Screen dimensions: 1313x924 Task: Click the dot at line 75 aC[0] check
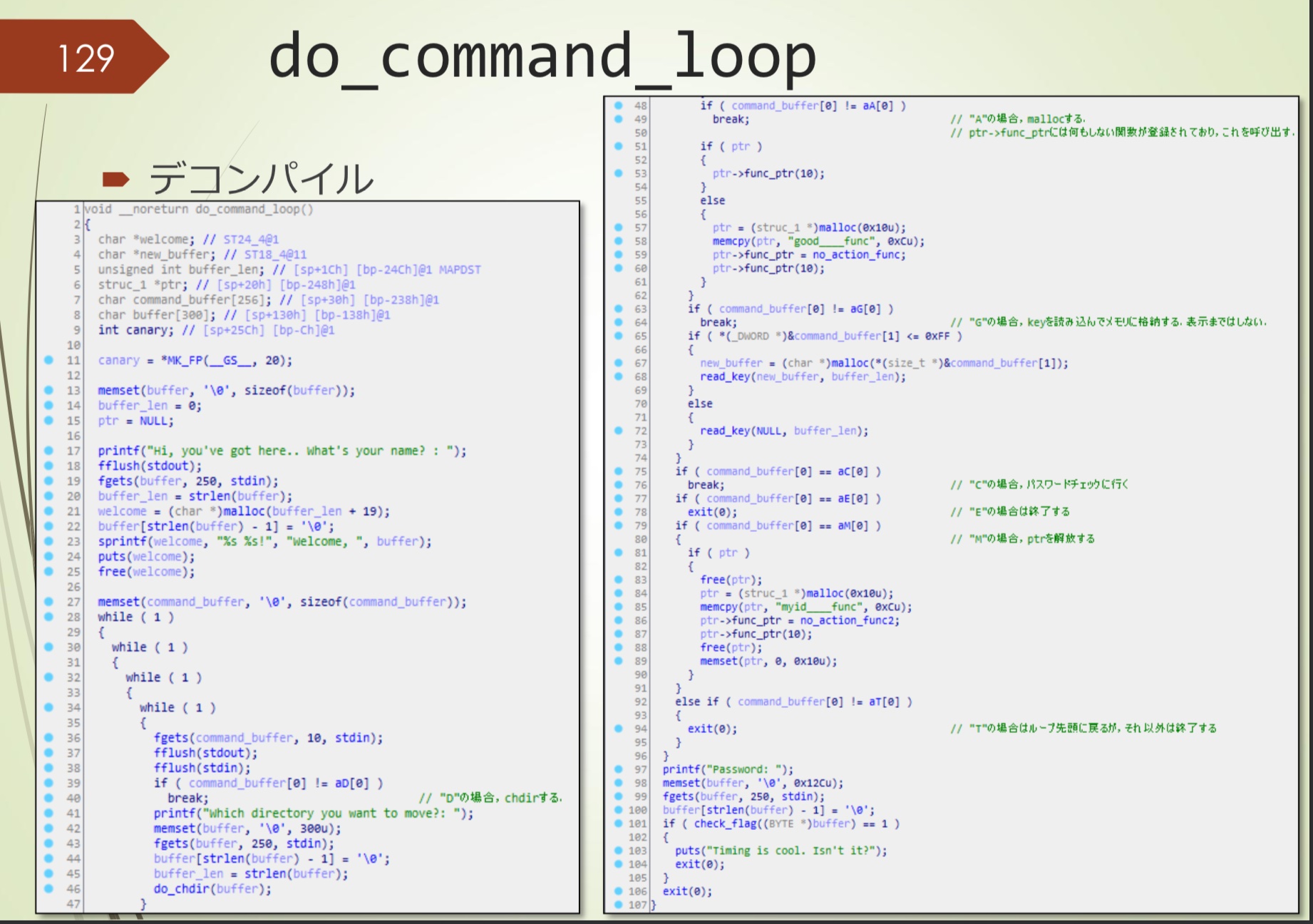pyautogui.click(x=618, y=471)
